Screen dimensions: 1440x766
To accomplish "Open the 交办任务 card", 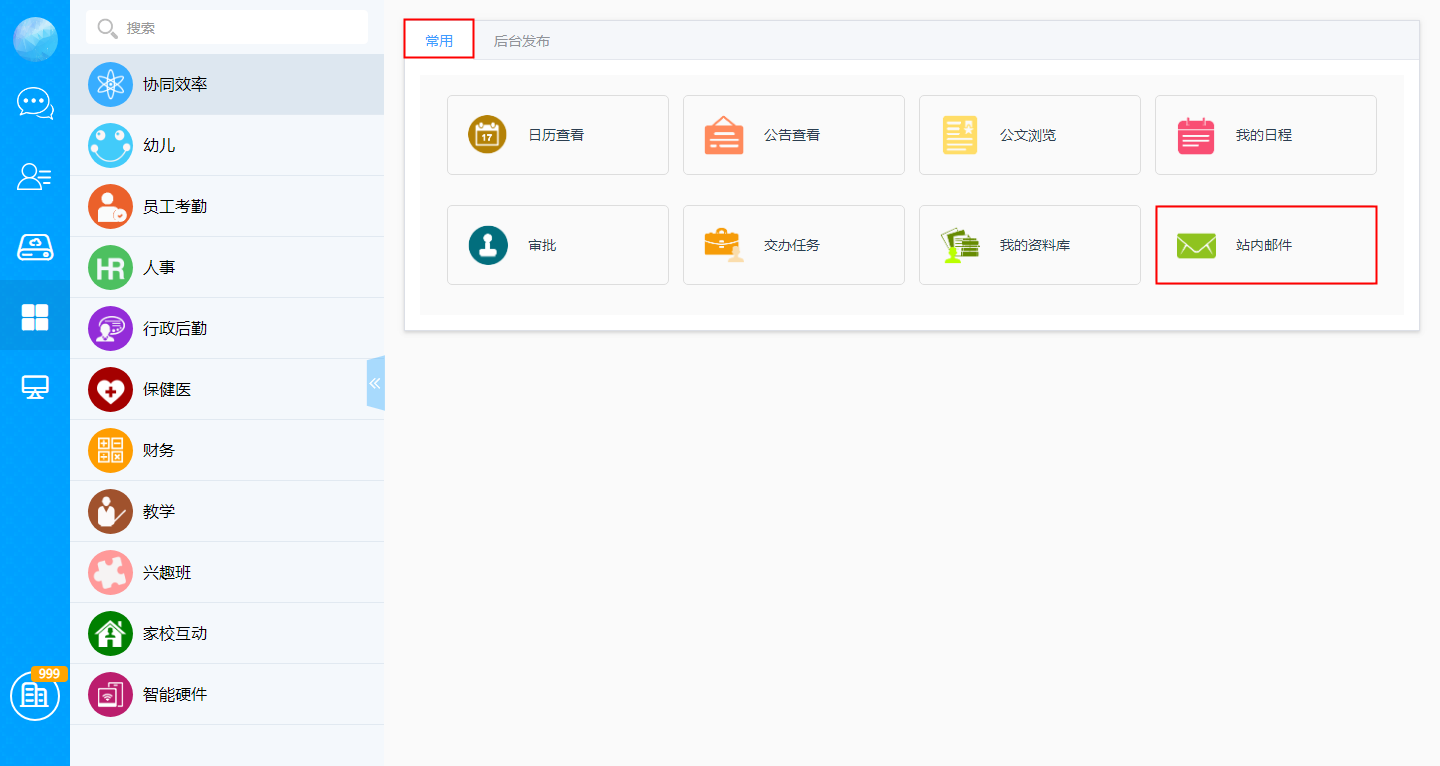I will pyautogui.click(x=794, y=245).
